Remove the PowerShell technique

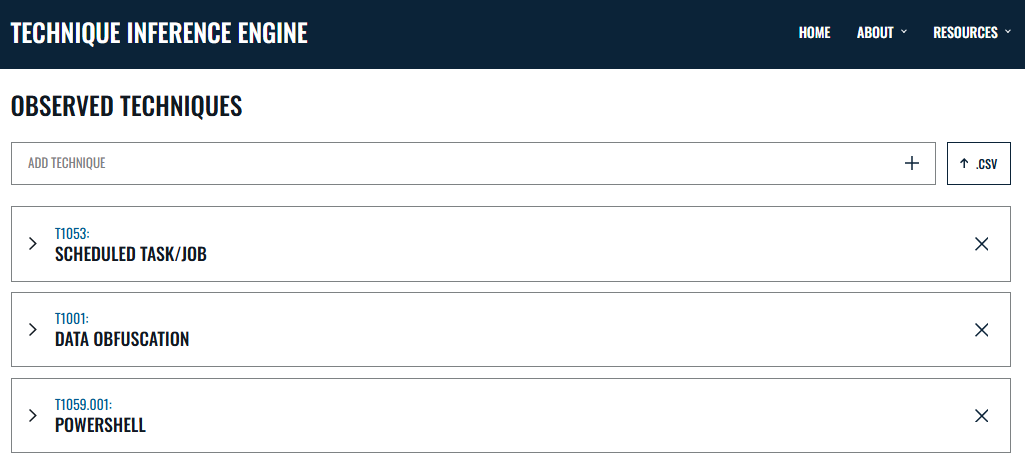tap(981, 416)
